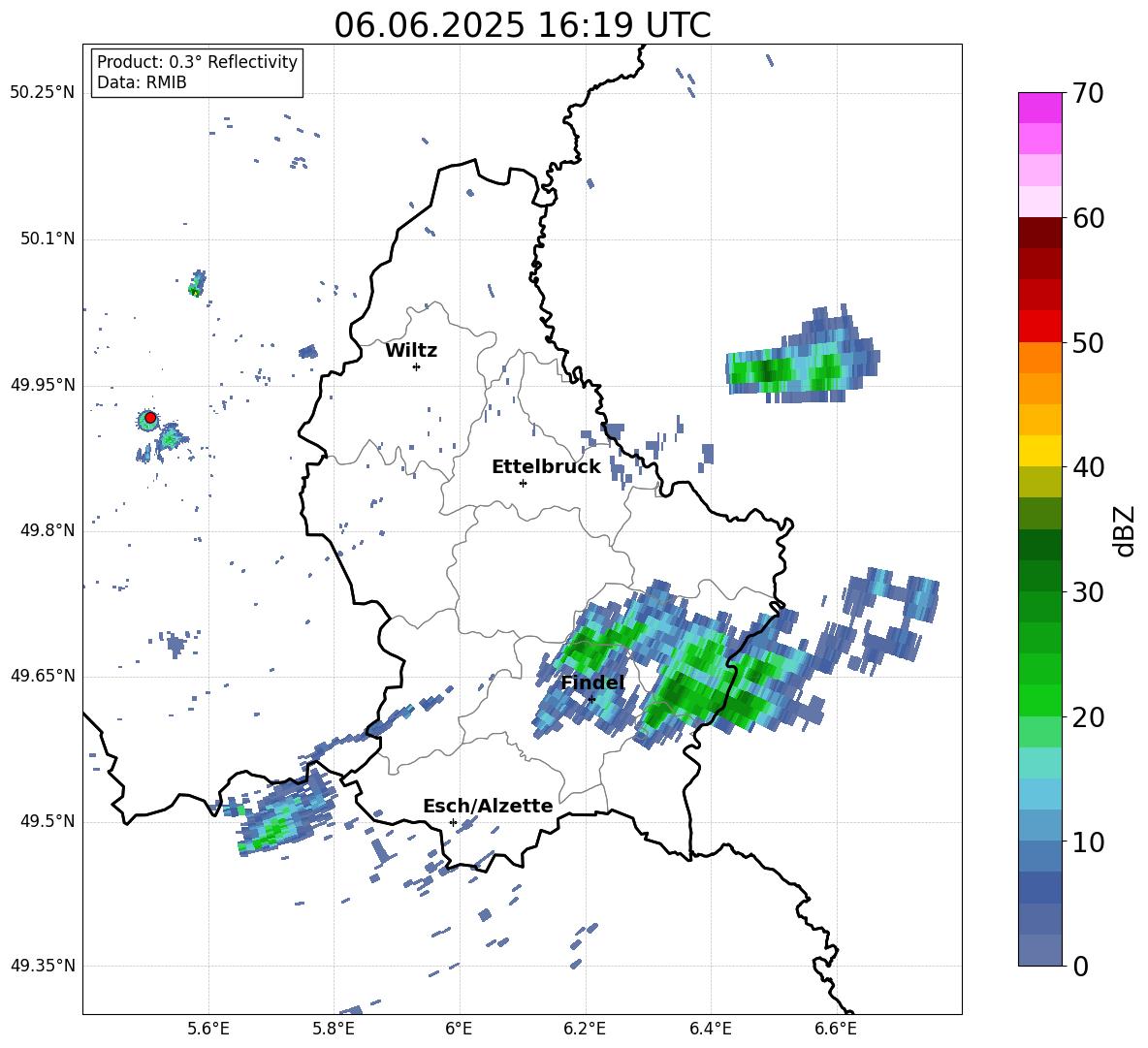1148x1048 pixels.
Task: Click the colorbar tick label 30
Action: click(x=1087, y=592)
